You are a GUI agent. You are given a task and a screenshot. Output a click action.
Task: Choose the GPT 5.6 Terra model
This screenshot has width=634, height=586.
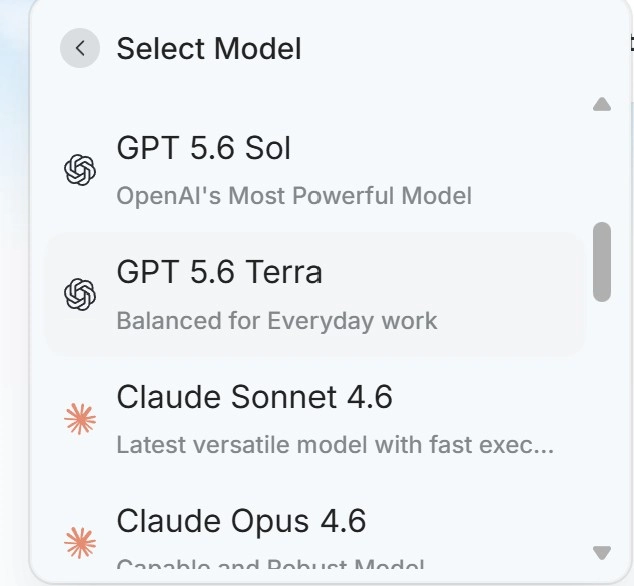click(x=315, y=294)
